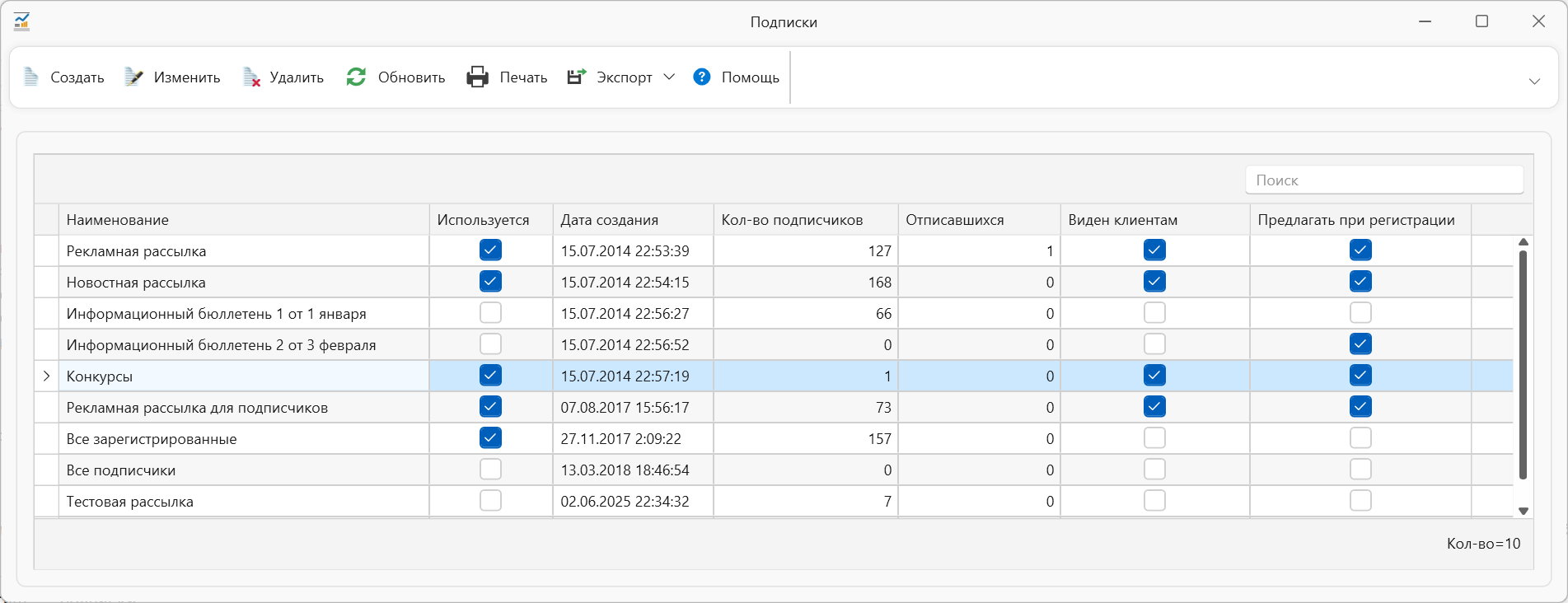Click the row selector of Рекламная рассылка
This screenshot has height=603, width=1568.
tap(46, 250)
